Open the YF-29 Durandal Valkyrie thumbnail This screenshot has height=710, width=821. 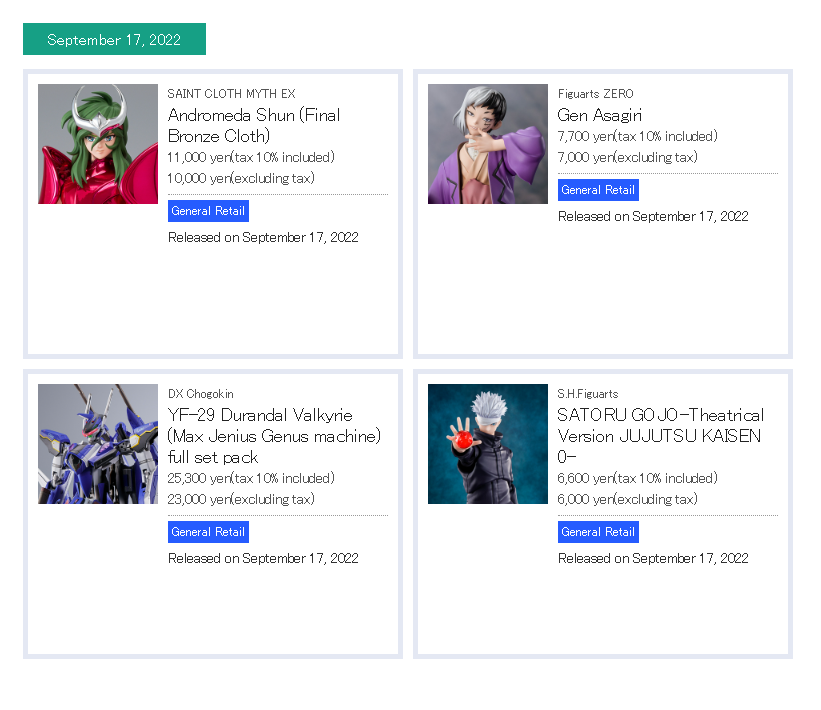pos(98,444)
